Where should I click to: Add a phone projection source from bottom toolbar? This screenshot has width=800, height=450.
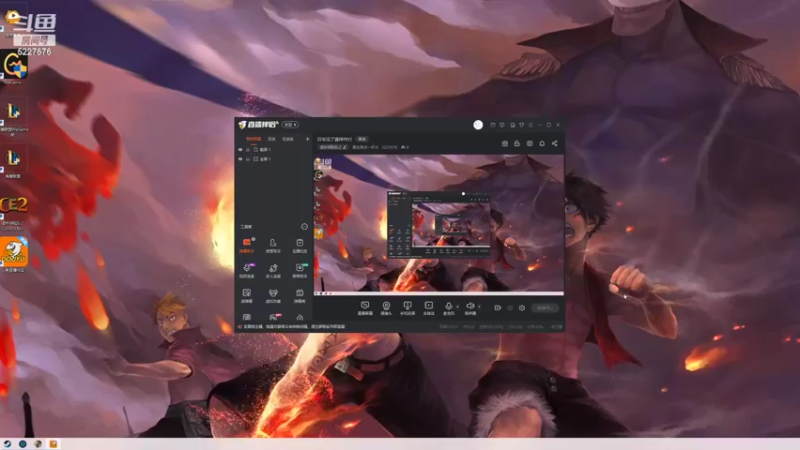[x=407, y=308]
